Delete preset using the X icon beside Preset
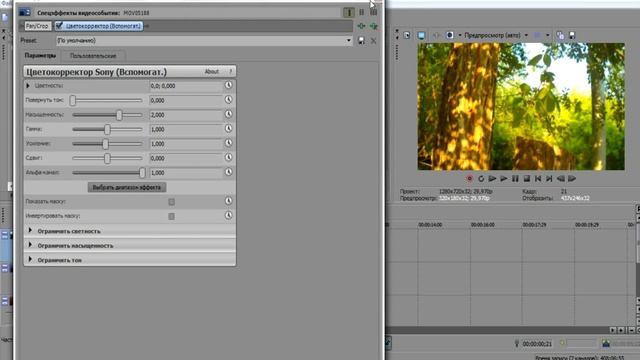This screenshot has width=640, height=360. coord(373,40)
